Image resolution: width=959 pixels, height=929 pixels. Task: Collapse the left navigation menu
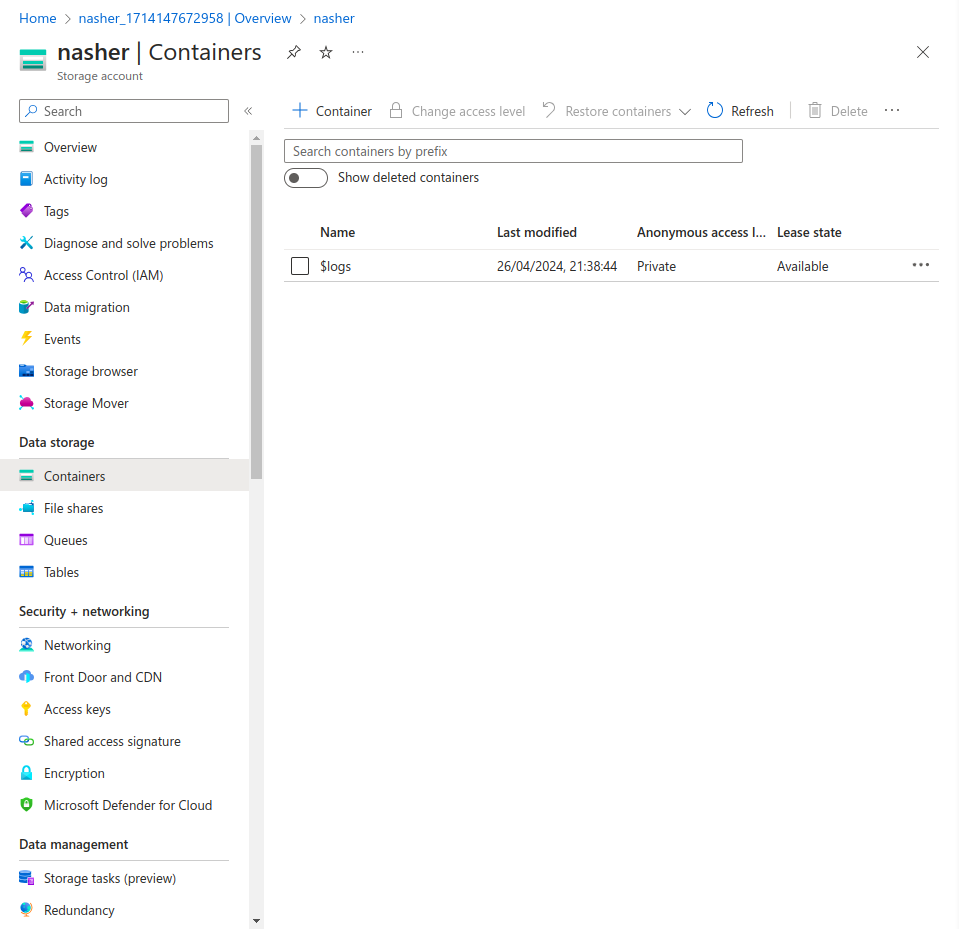click(x=248, y=111)
